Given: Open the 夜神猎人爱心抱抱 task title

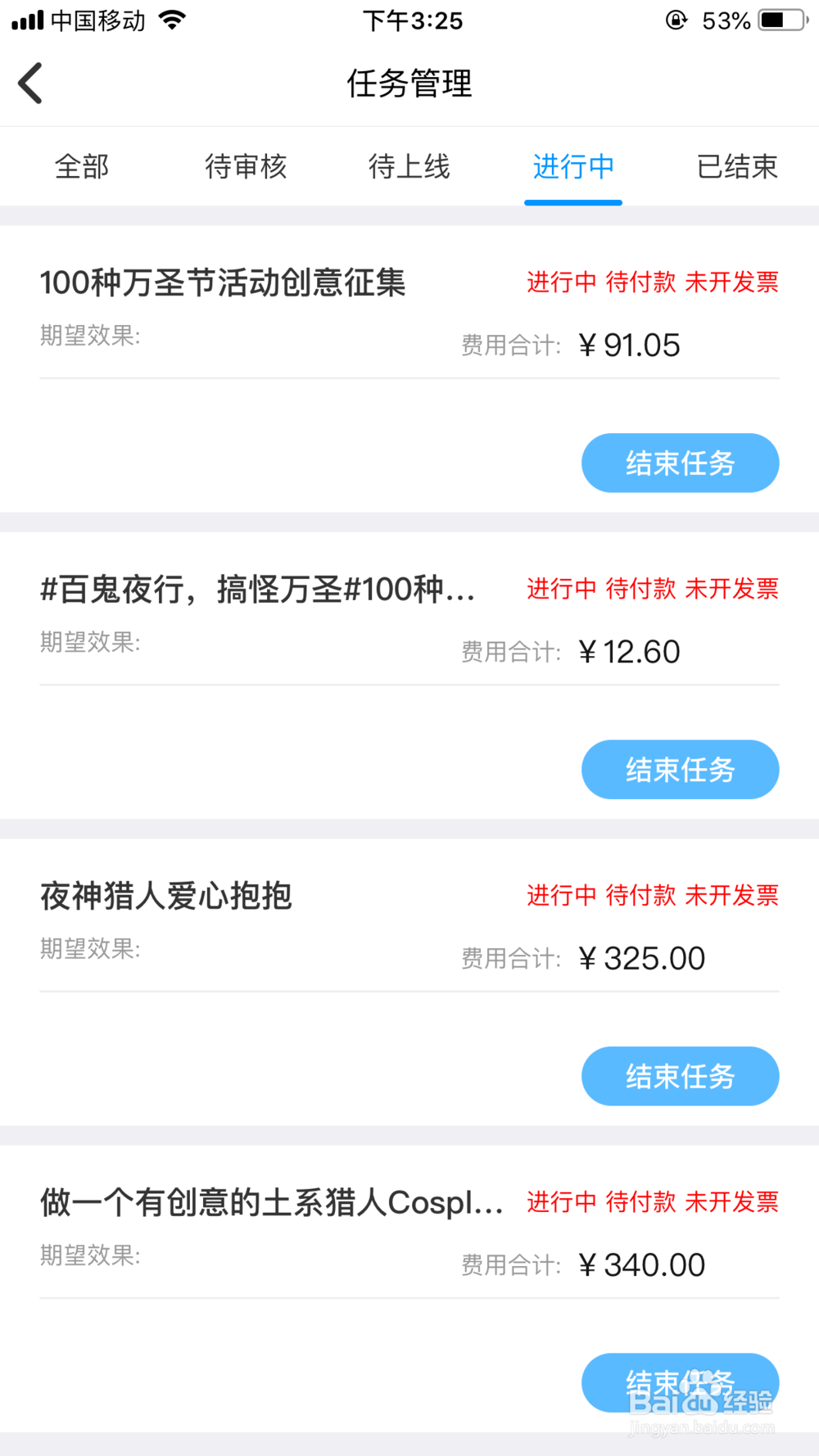Looking at the screenshot, I should click(166, 896).
